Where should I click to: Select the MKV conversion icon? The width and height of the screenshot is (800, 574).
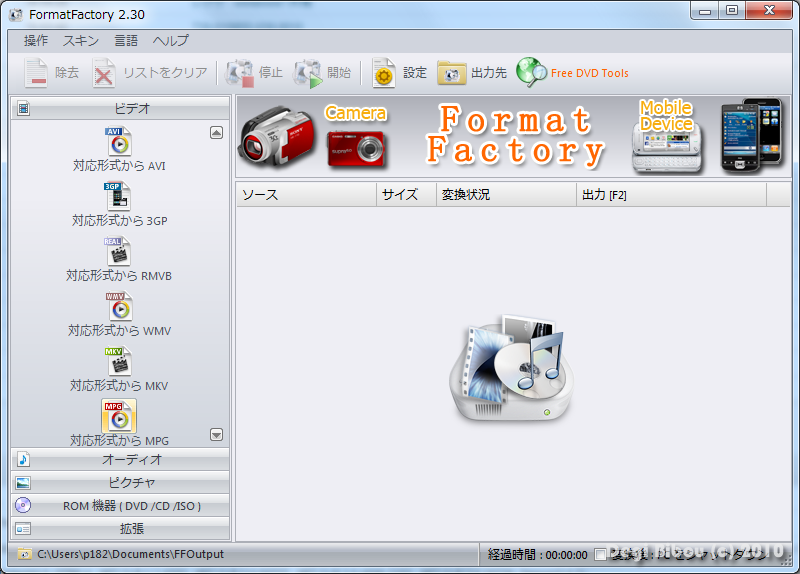point(119,361)
